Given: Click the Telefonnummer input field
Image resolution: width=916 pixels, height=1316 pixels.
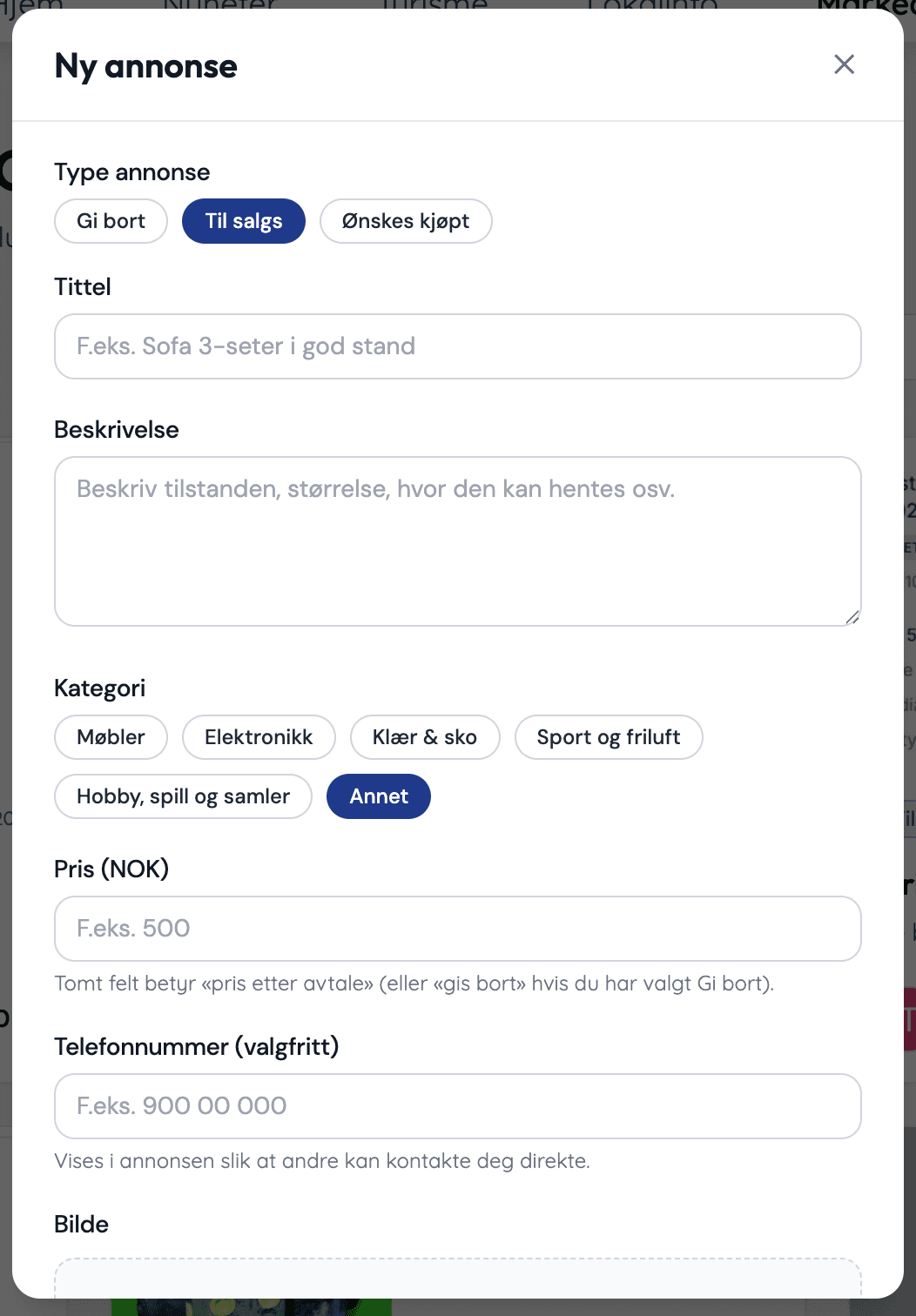Looking at the screenshot, I should pos(458,1106).
